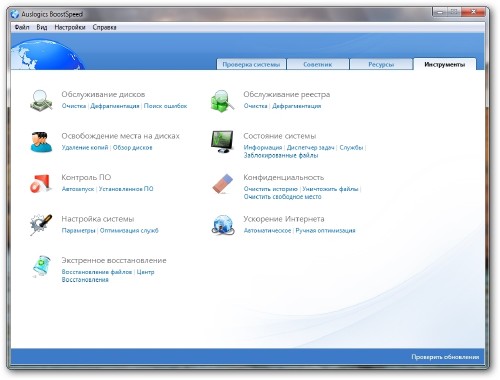Click the Обслуживание реестра heading

click(287, 94)
